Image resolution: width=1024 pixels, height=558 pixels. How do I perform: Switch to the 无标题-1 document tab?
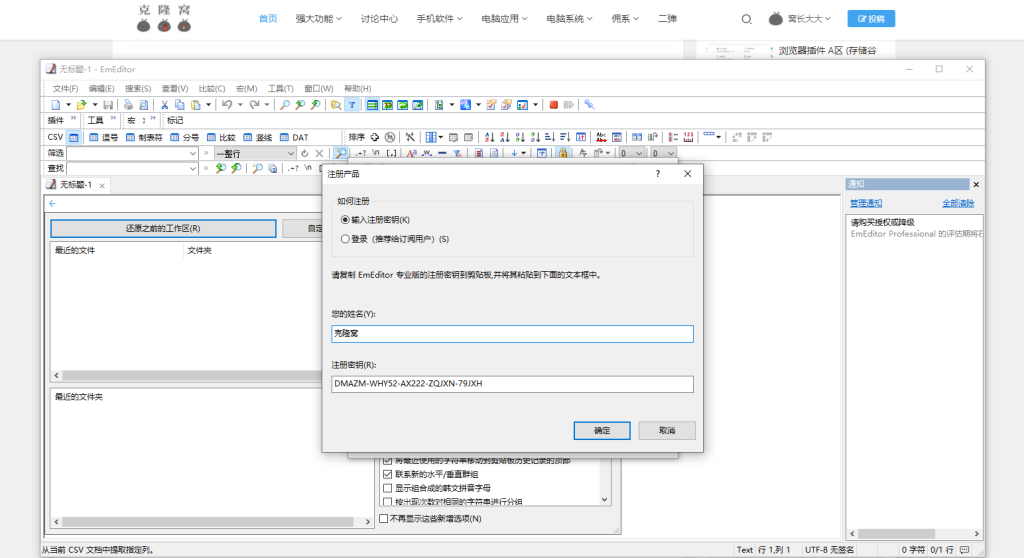76,185
